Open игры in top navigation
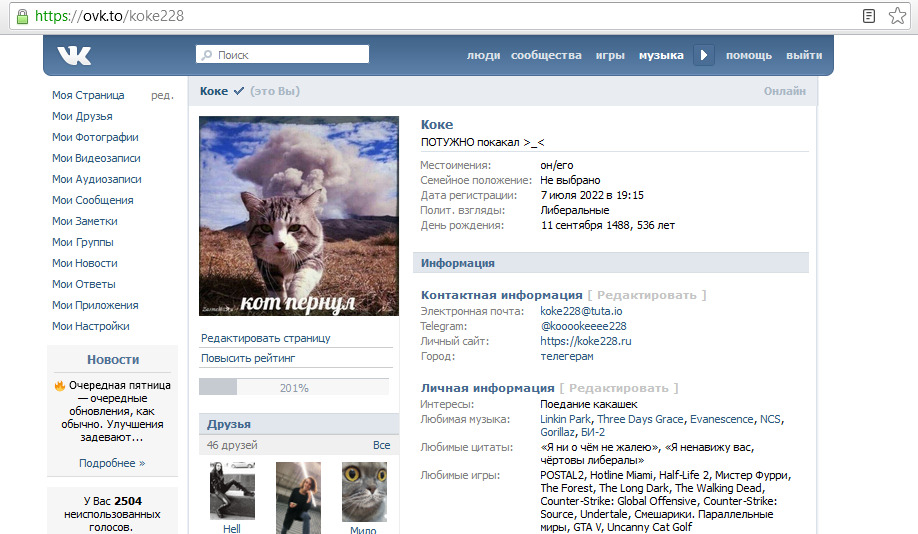This screenshot has height=534, width=918. pos(610,55)
